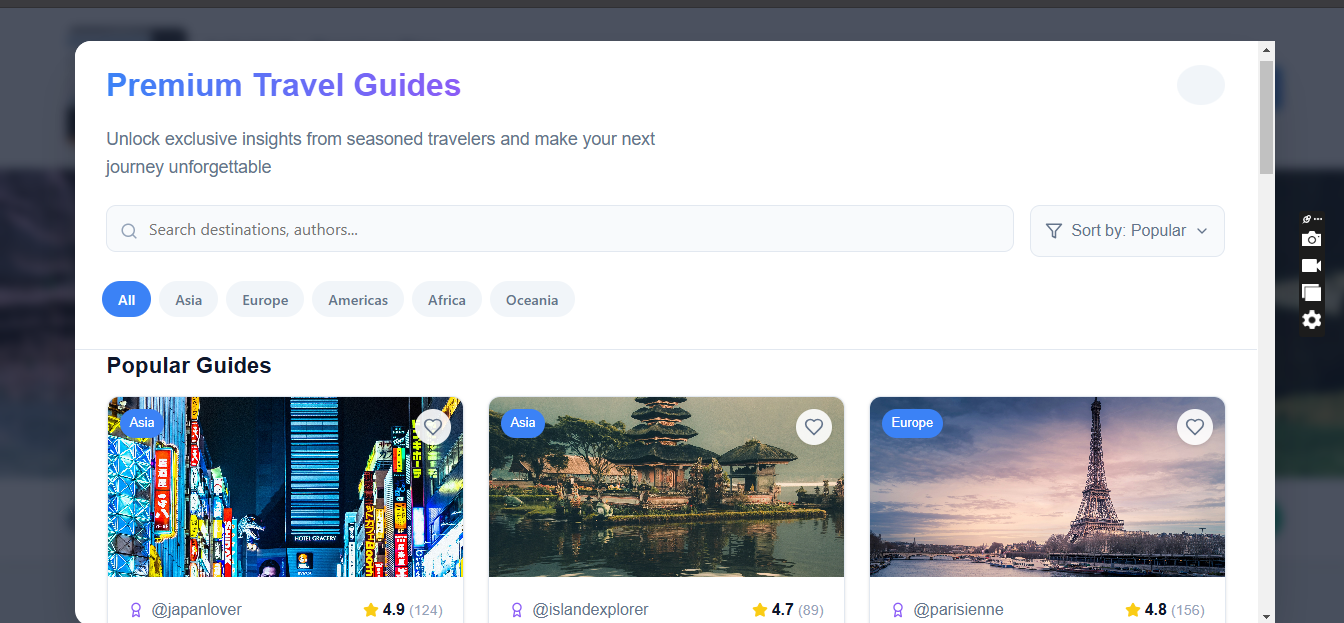This screenshot has width=1344, height=623.
Task: Click the Asia badge on temple card
Action: 523,423
